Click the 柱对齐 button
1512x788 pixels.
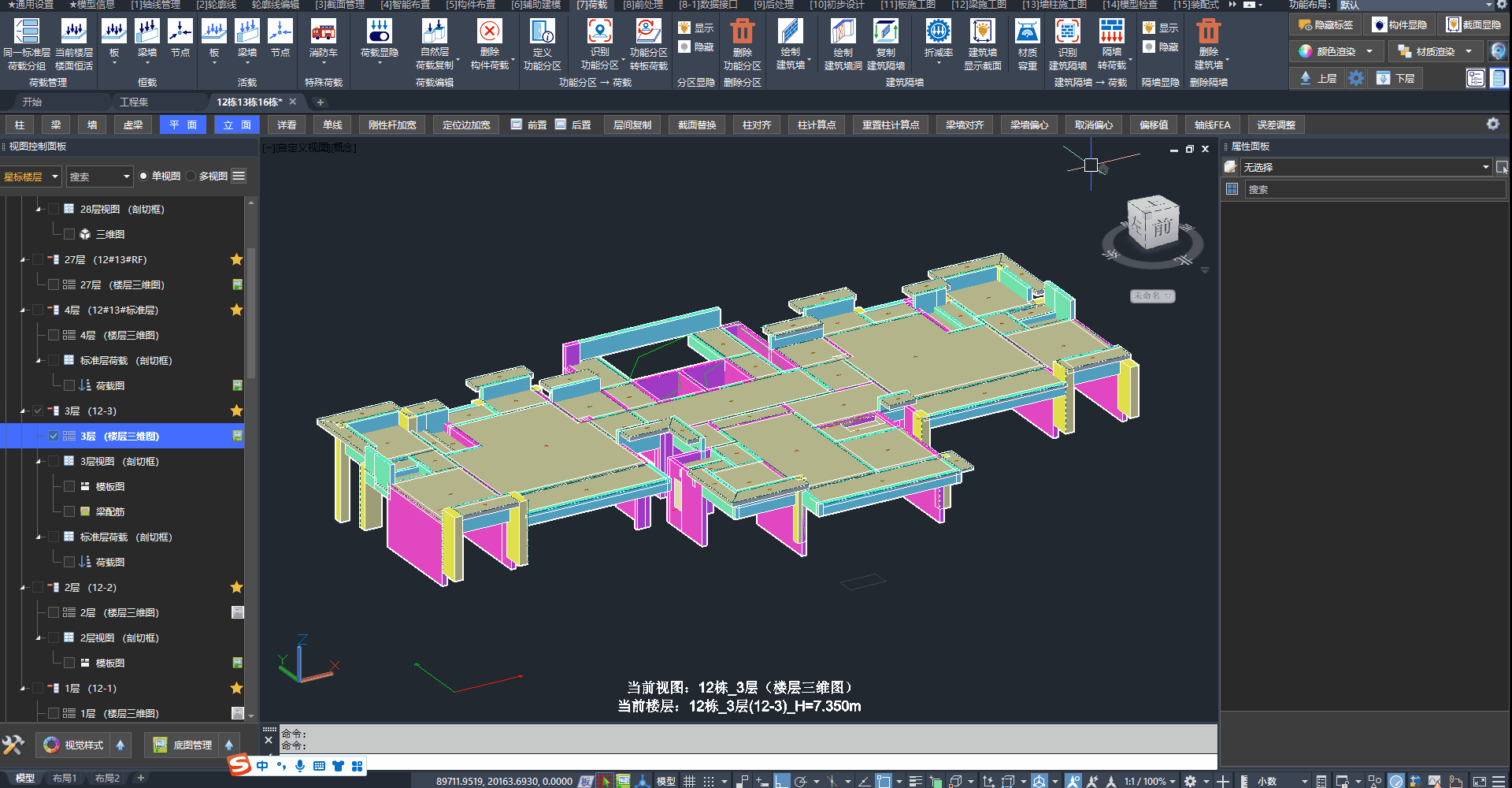click(757, 125)
